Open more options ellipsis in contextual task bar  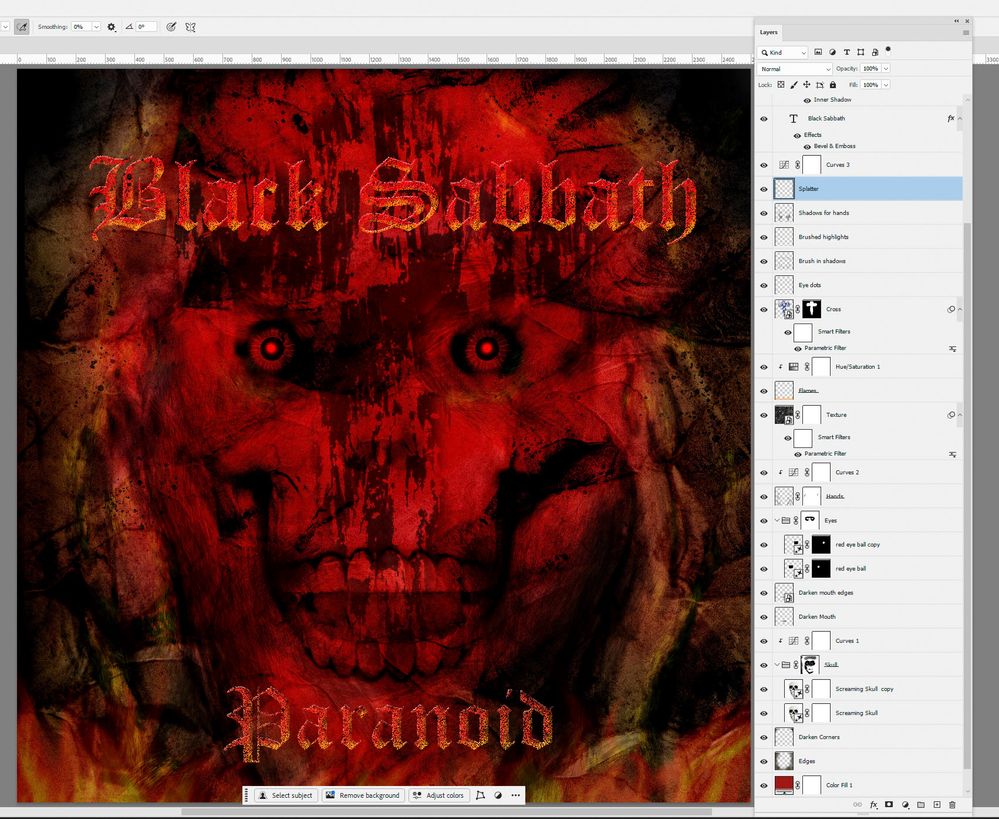[x=515, y=795]
